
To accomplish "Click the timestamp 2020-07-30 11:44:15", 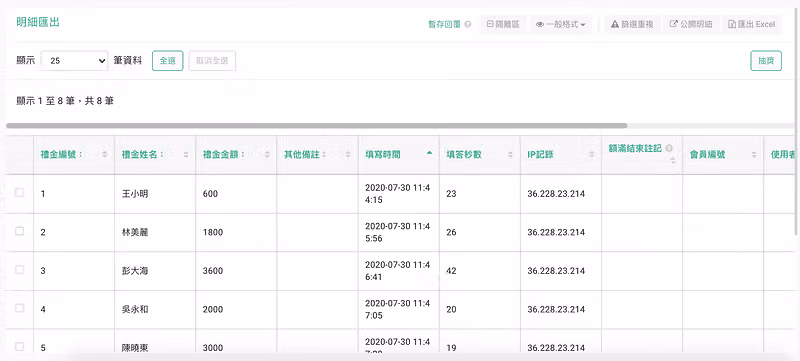I will tap(398, 194).
